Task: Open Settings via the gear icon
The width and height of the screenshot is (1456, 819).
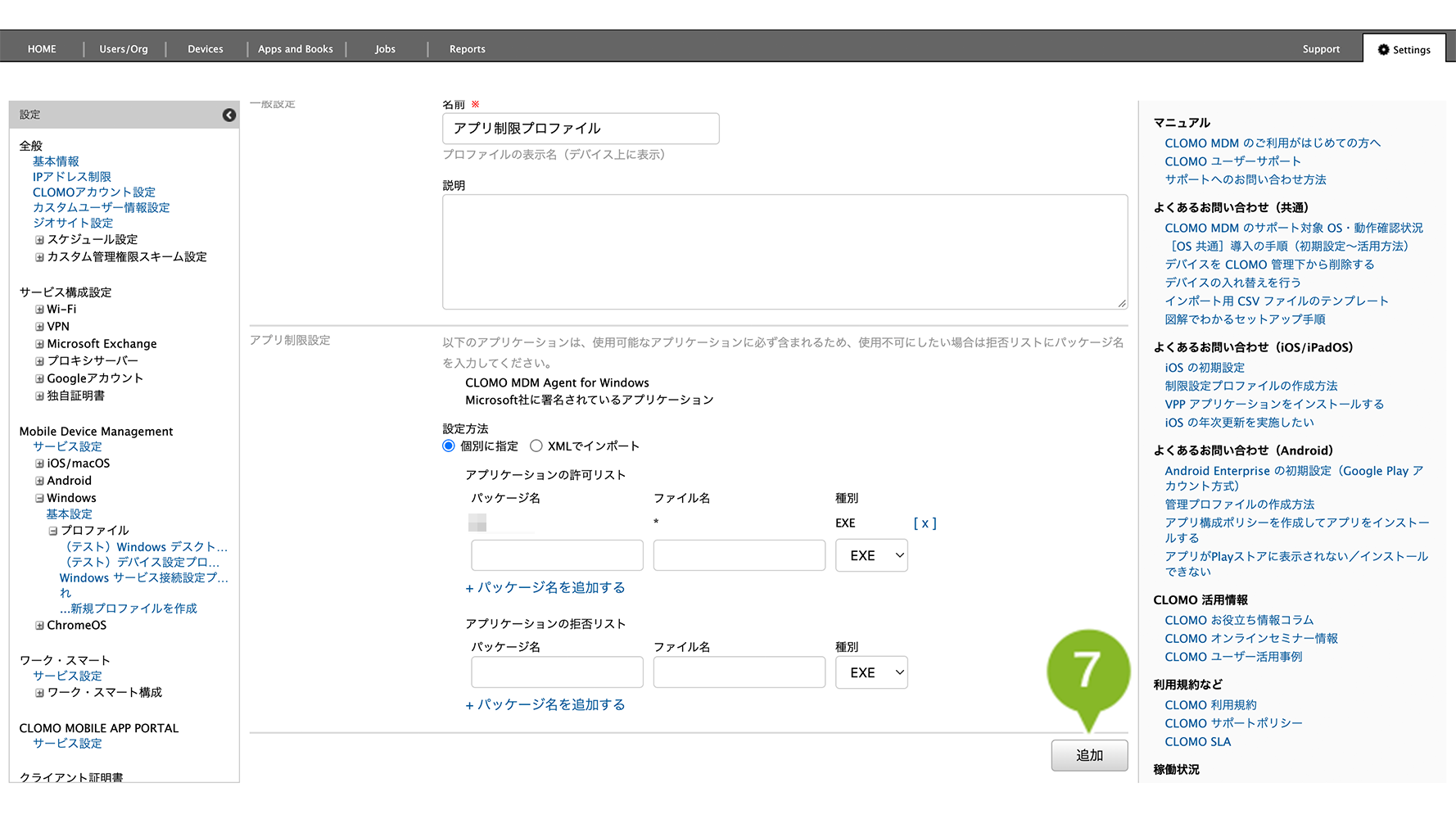Action: 1384,49
